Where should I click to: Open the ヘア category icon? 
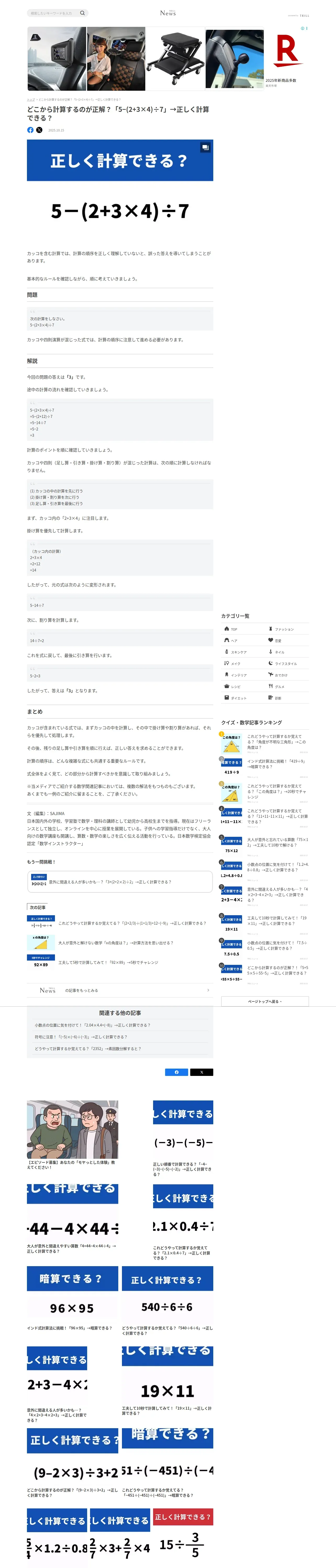[x=227, y=640]
